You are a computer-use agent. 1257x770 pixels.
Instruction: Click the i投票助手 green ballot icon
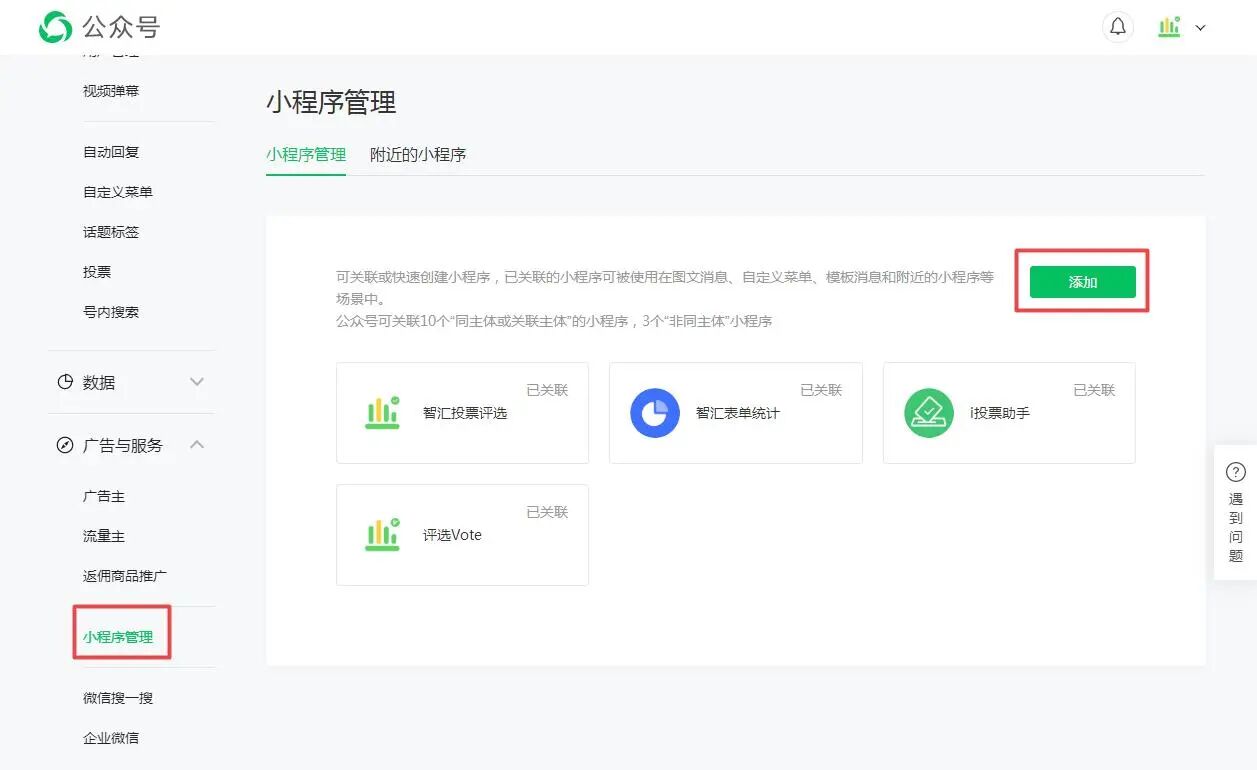[929, 413]
